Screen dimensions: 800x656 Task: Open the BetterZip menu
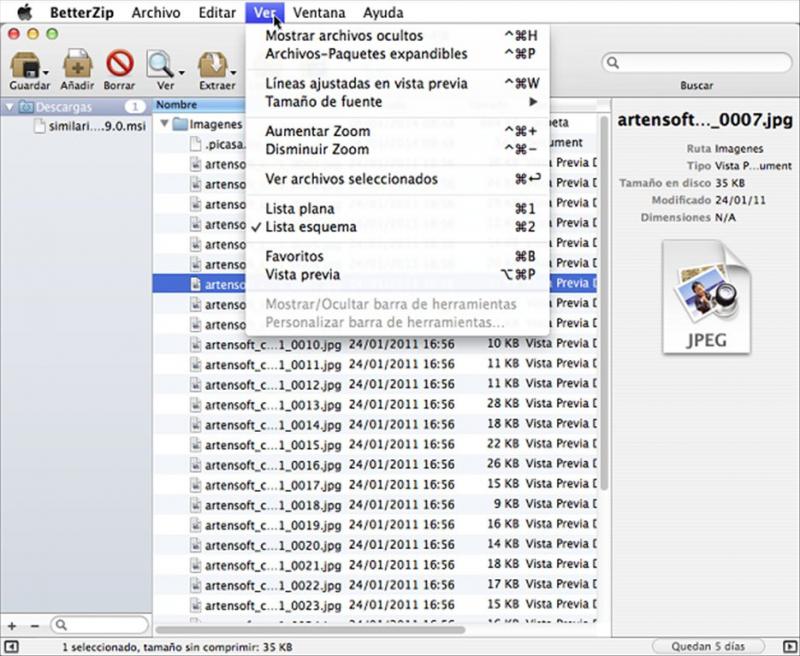coord(82,12)
